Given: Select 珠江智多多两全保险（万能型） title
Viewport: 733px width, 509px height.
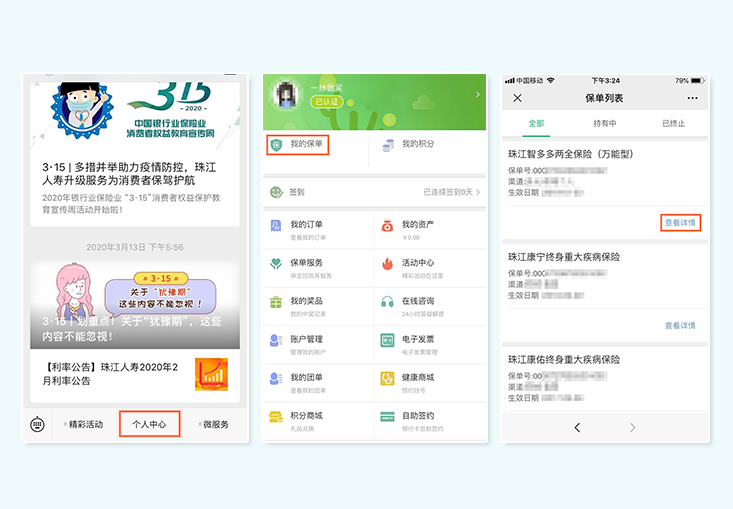Looking at the screenshot, I should click(x=571, y=154).
